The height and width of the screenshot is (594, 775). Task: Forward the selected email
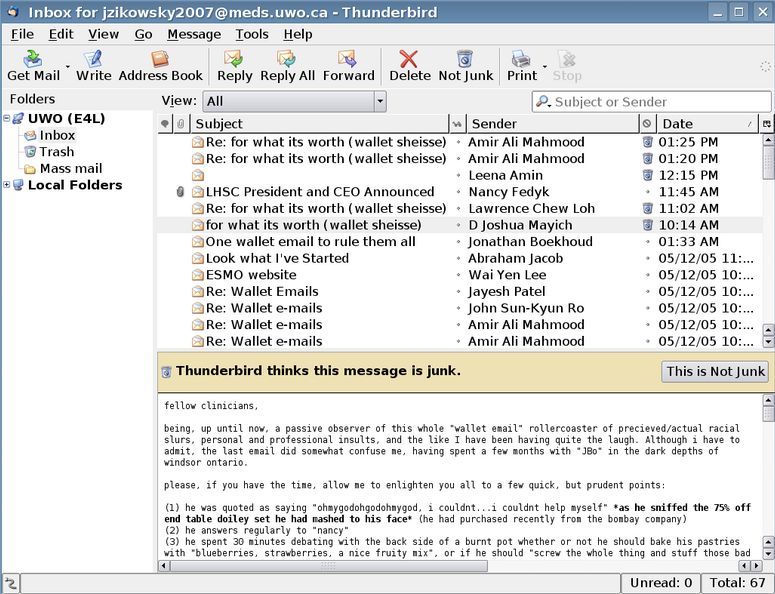[348, 65]
